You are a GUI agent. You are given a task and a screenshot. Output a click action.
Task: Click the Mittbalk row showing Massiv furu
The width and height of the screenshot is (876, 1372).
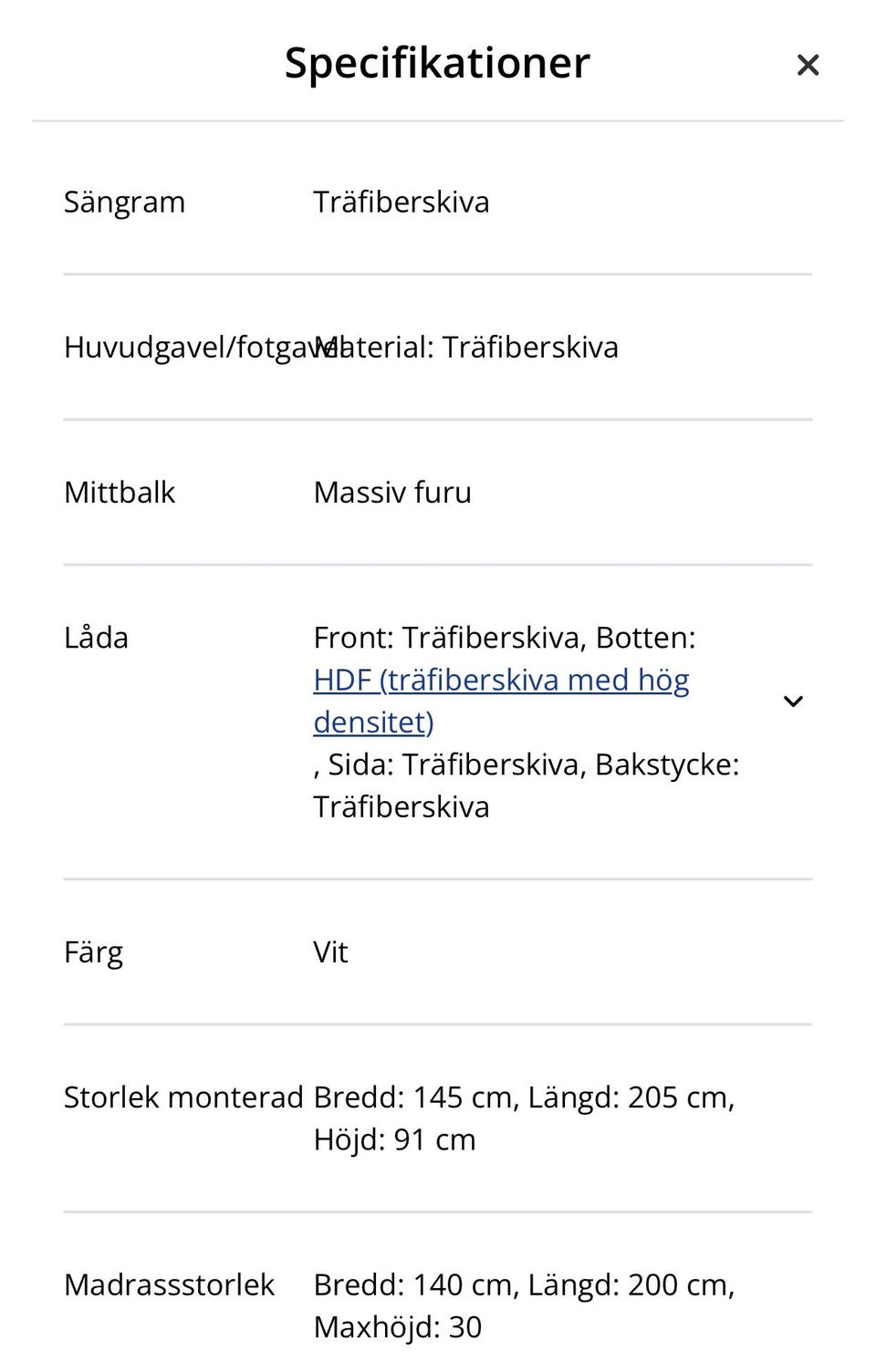click(x=119, y=493)
